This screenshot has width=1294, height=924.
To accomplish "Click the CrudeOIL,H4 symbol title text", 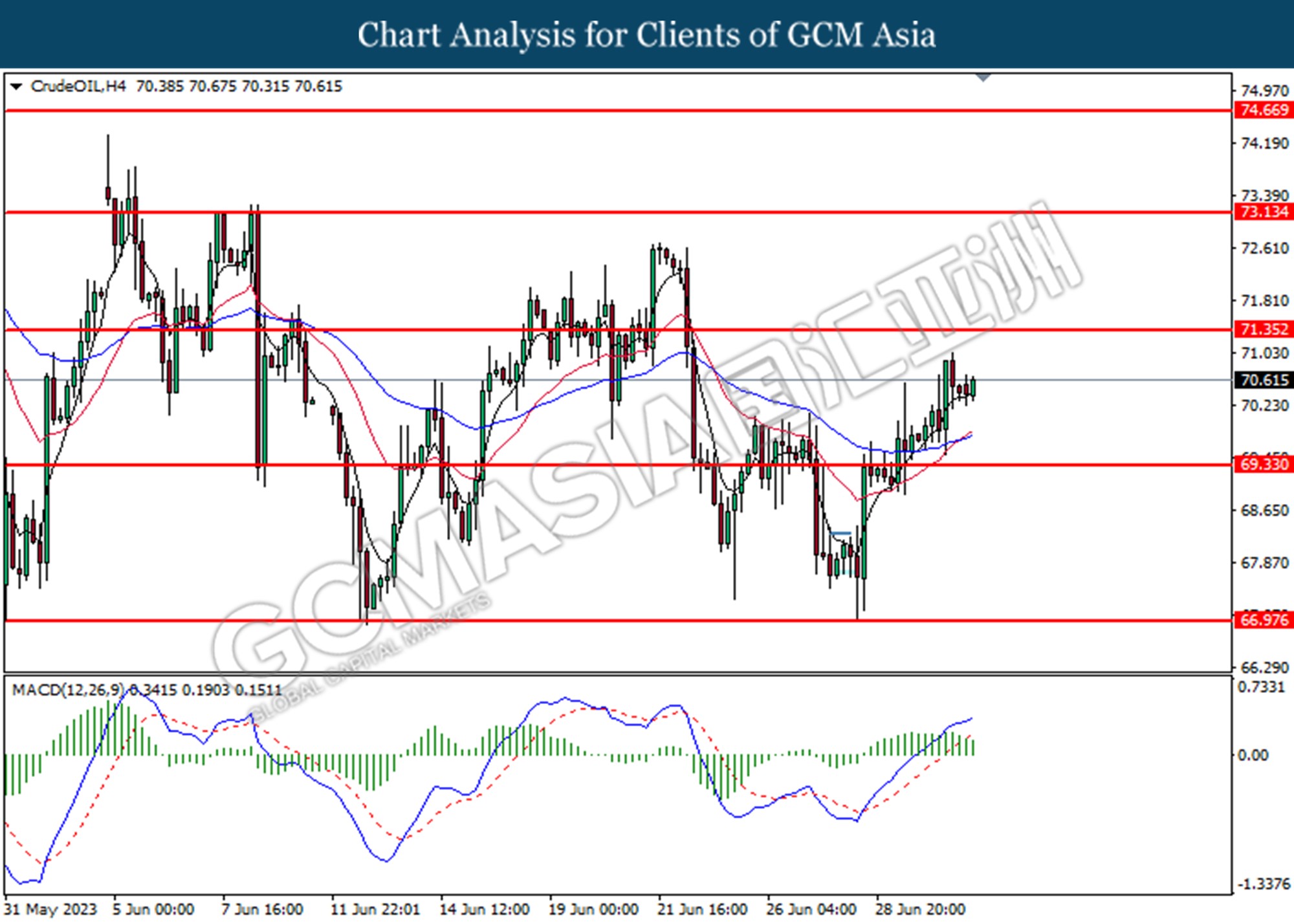I will (x=78, y=86).
